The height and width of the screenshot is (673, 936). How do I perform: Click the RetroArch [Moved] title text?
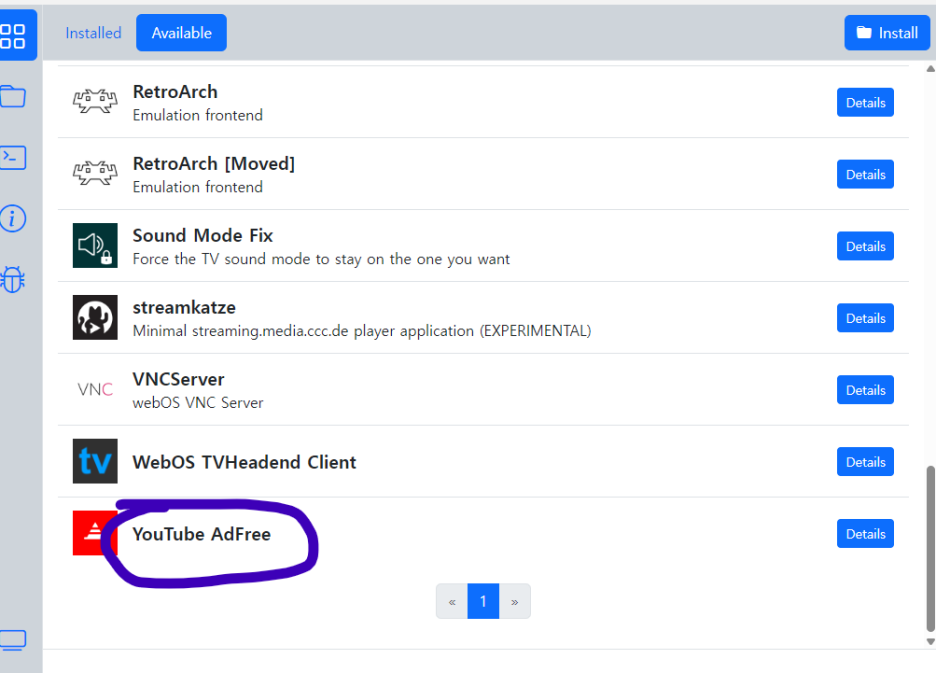click(214, 164)
